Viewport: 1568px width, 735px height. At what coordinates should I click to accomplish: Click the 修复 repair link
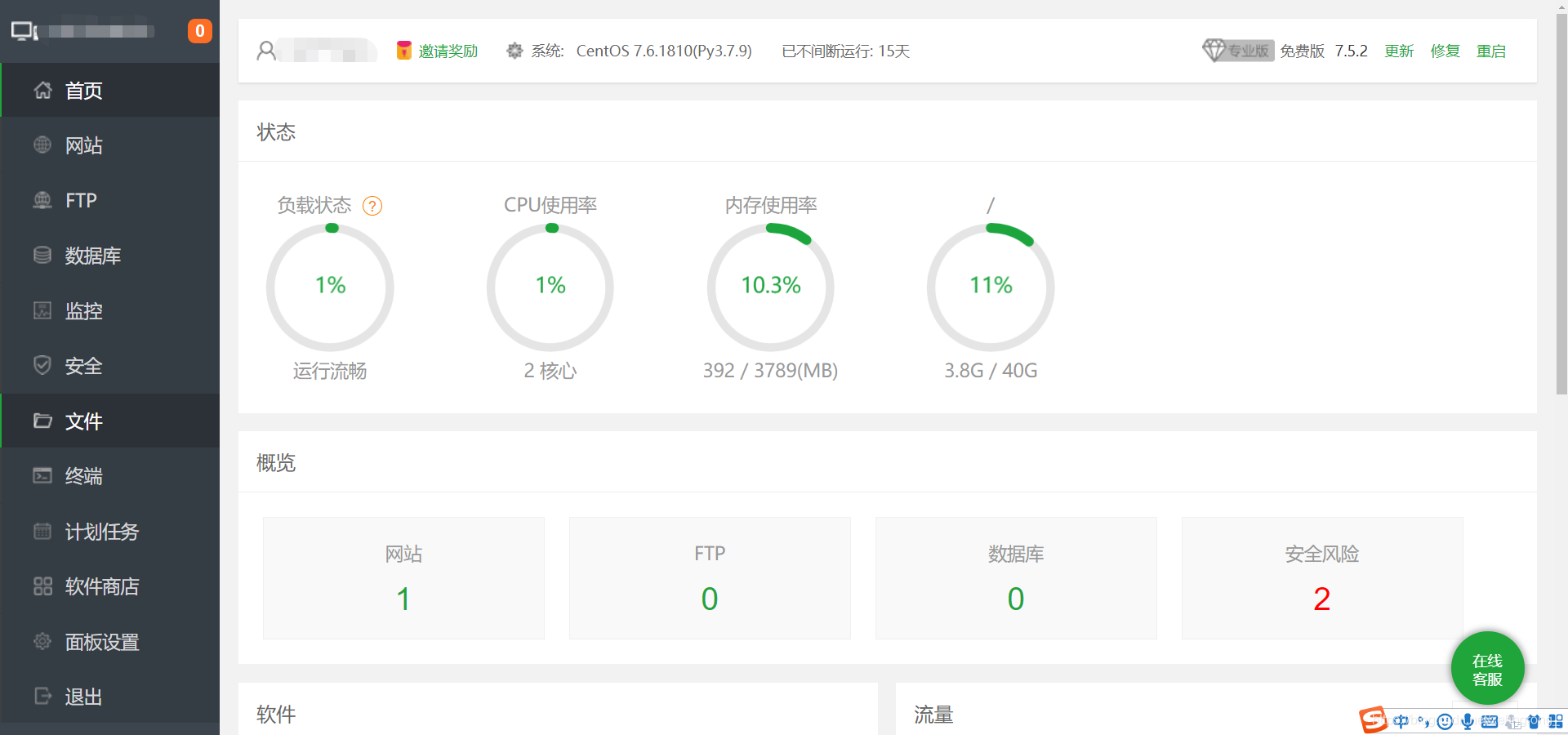pos(1445,51)
